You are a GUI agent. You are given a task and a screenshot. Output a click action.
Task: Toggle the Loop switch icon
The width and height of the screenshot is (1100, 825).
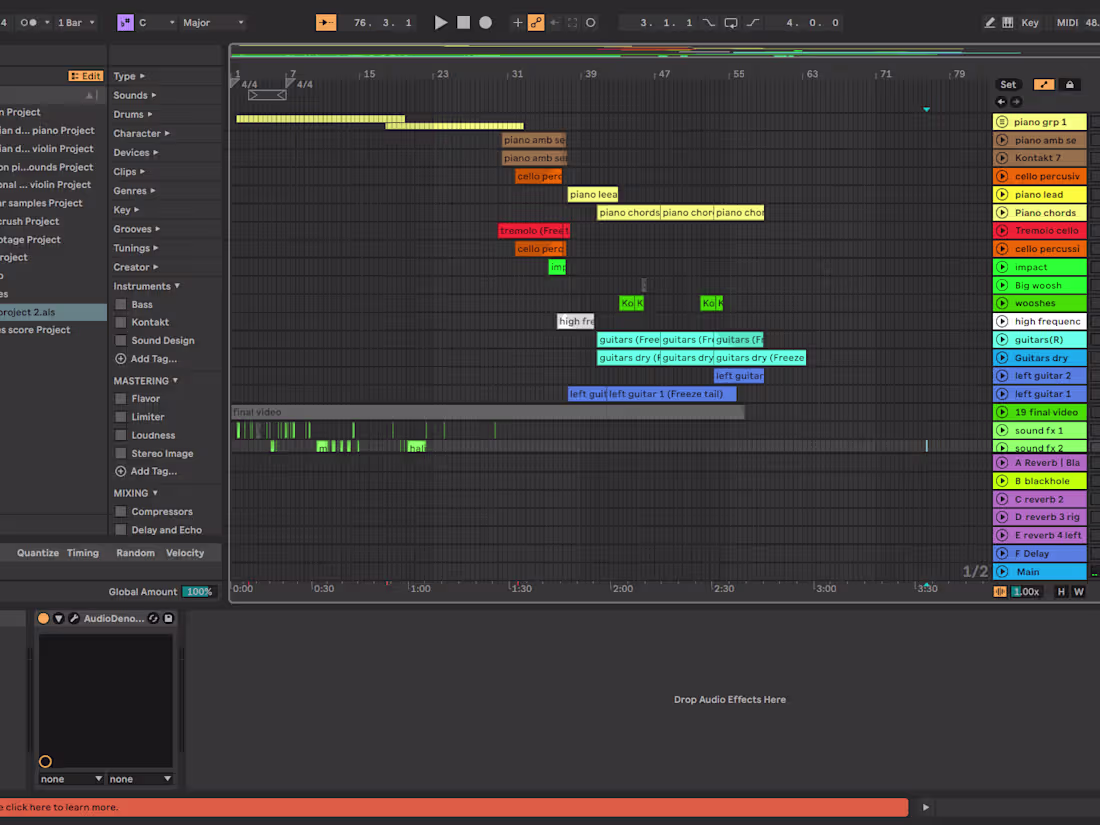point(730,22)
